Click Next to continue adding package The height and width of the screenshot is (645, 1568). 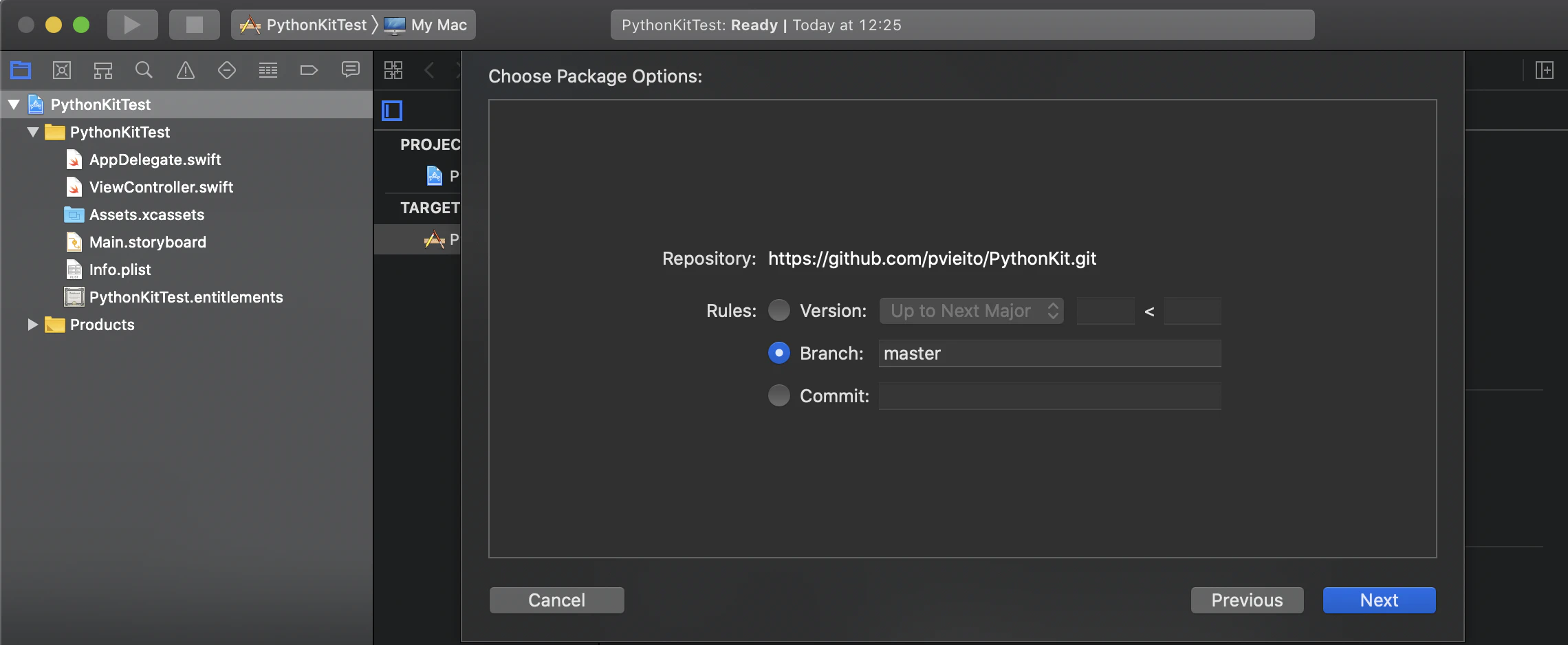point(1380,600)
